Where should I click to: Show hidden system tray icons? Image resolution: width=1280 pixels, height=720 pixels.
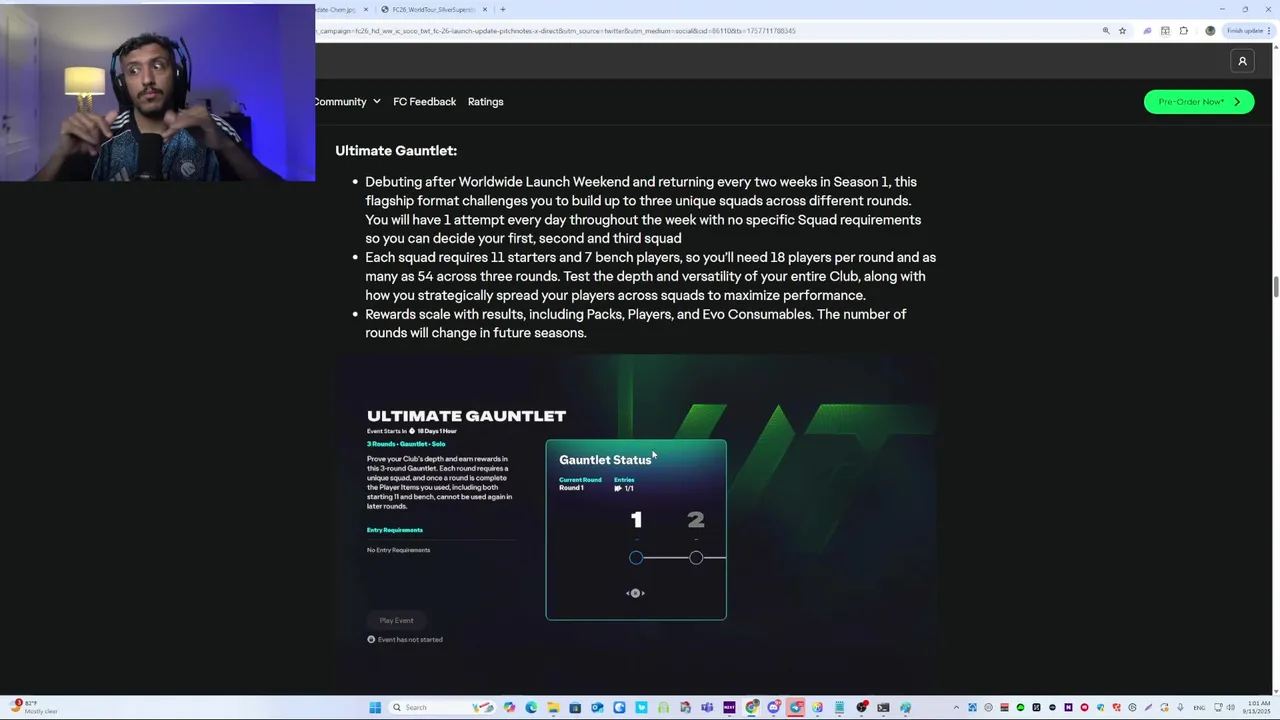click(x=956, y=707)
